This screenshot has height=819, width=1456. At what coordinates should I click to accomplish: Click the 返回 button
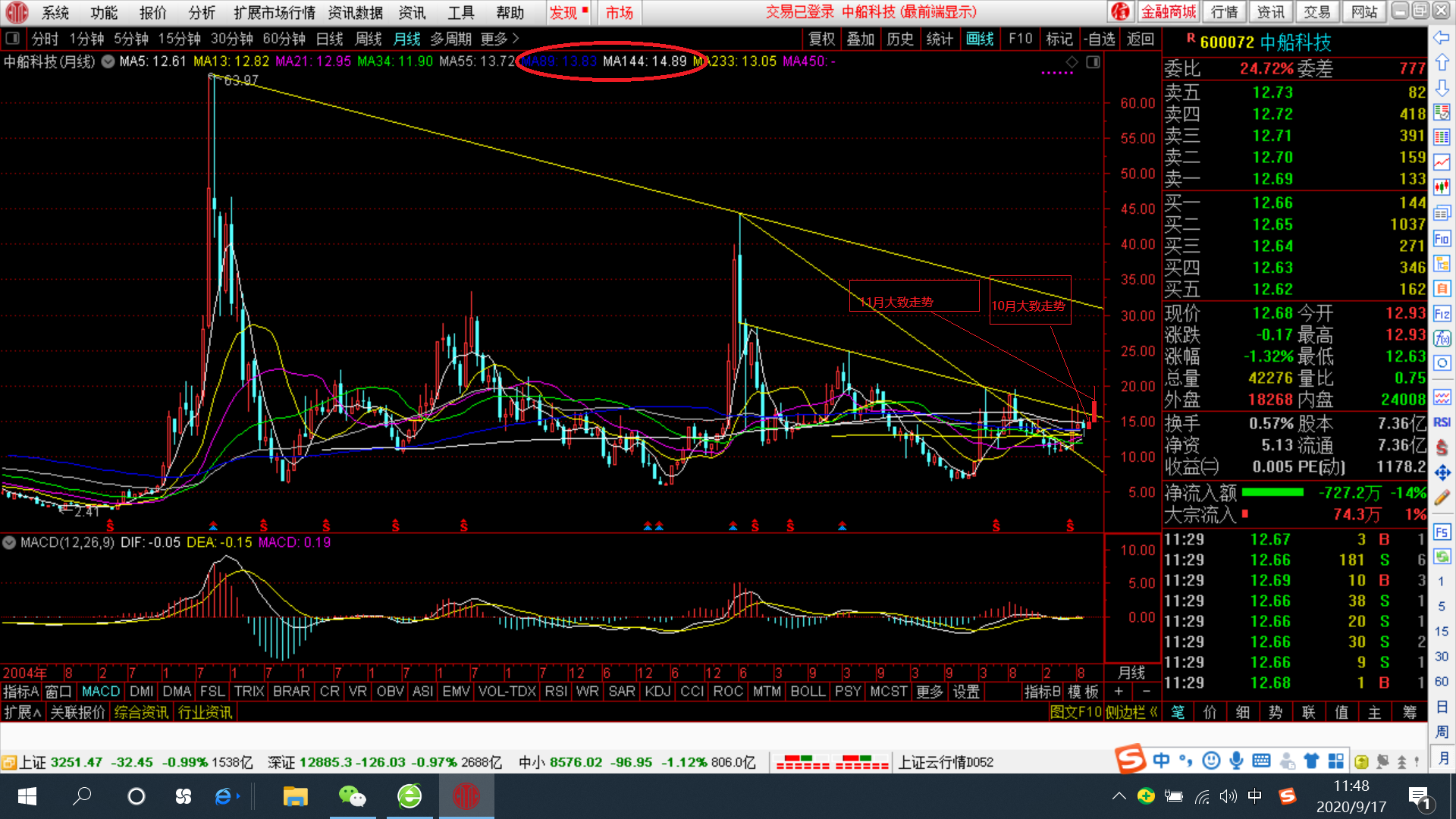[1140, 39]
